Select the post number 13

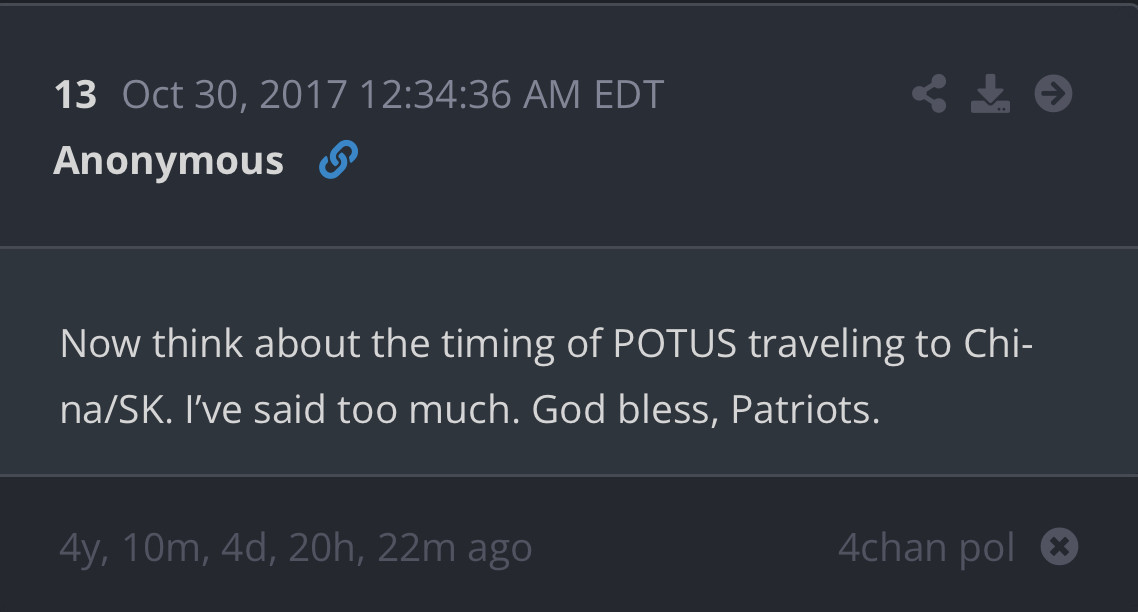click(x=75, y=96)
